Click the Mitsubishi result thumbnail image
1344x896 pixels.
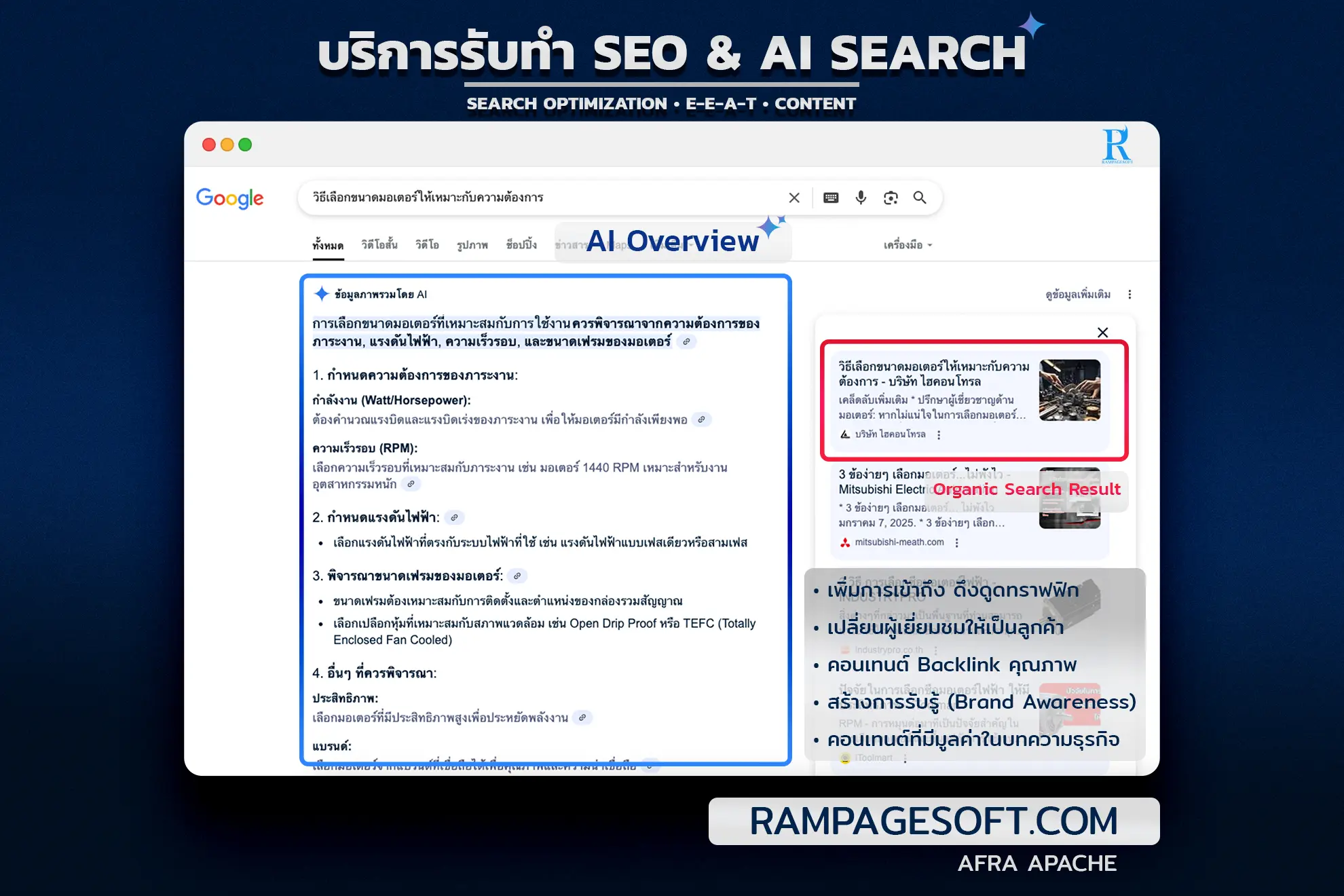1070,498
